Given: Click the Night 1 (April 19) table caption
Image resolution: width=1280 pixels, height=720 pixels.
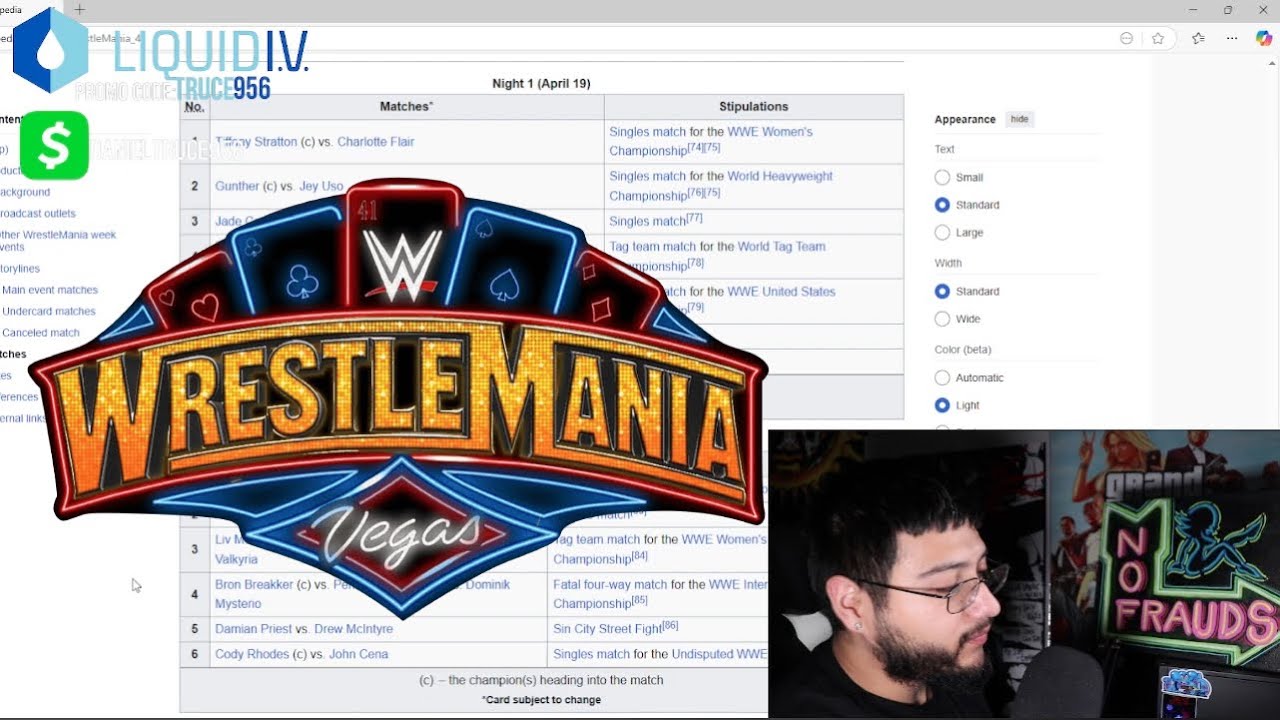Looking at the screenshot, I should pyautogui.click(x=541, y=84).
